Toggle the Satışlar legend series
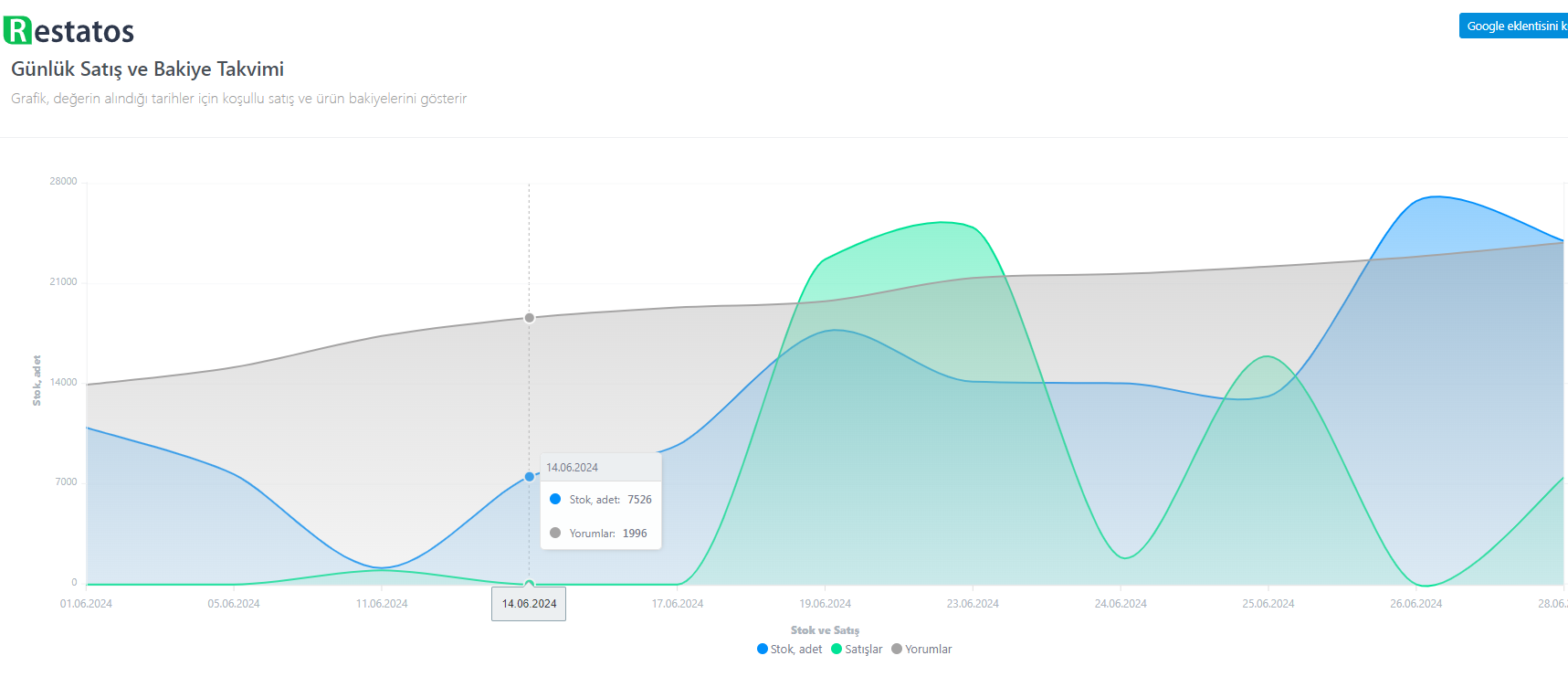 (857, 650)
